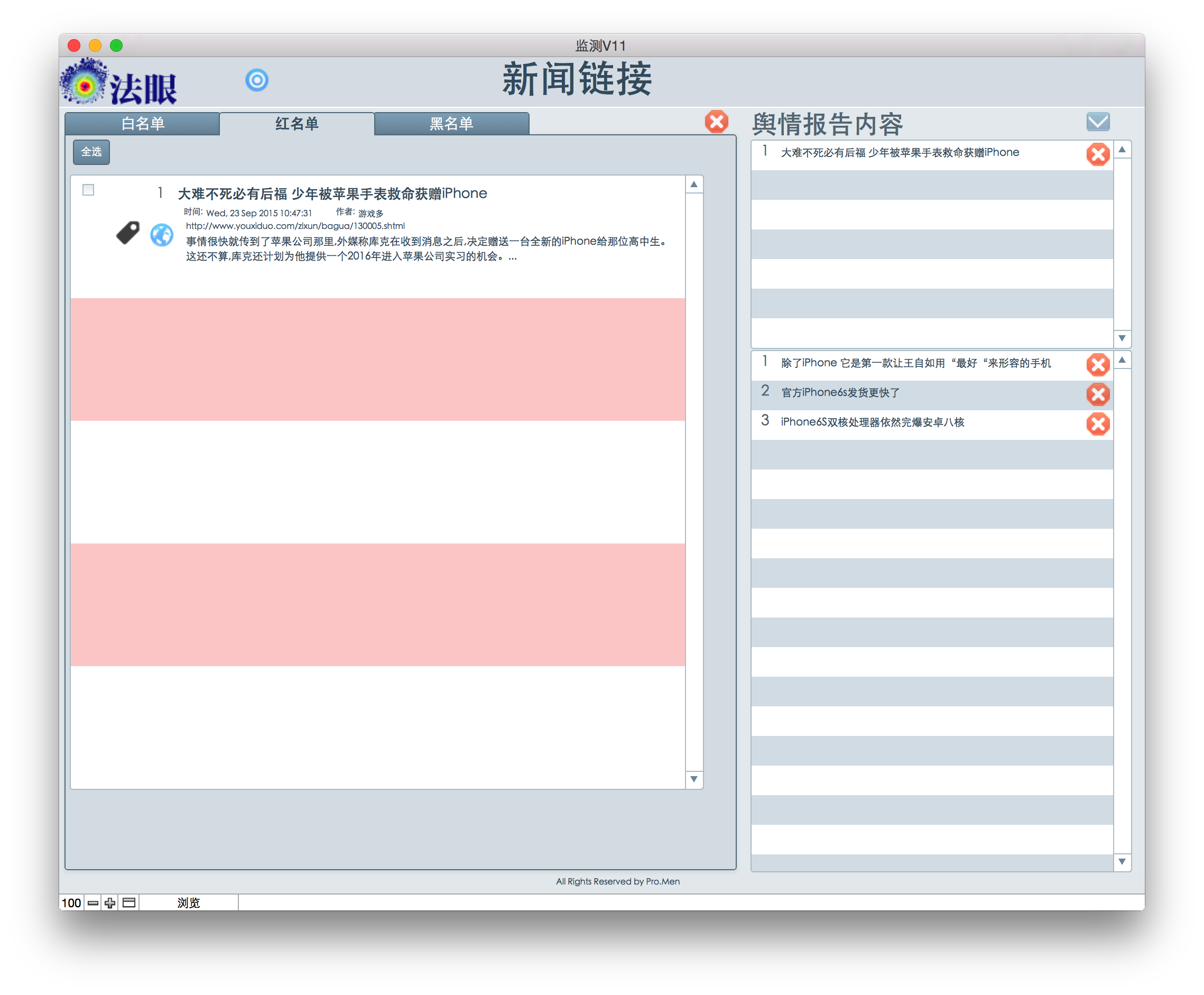1204x995 pixels.
Task: Click the 法眼 logo icon
Action: pos(118,82)
